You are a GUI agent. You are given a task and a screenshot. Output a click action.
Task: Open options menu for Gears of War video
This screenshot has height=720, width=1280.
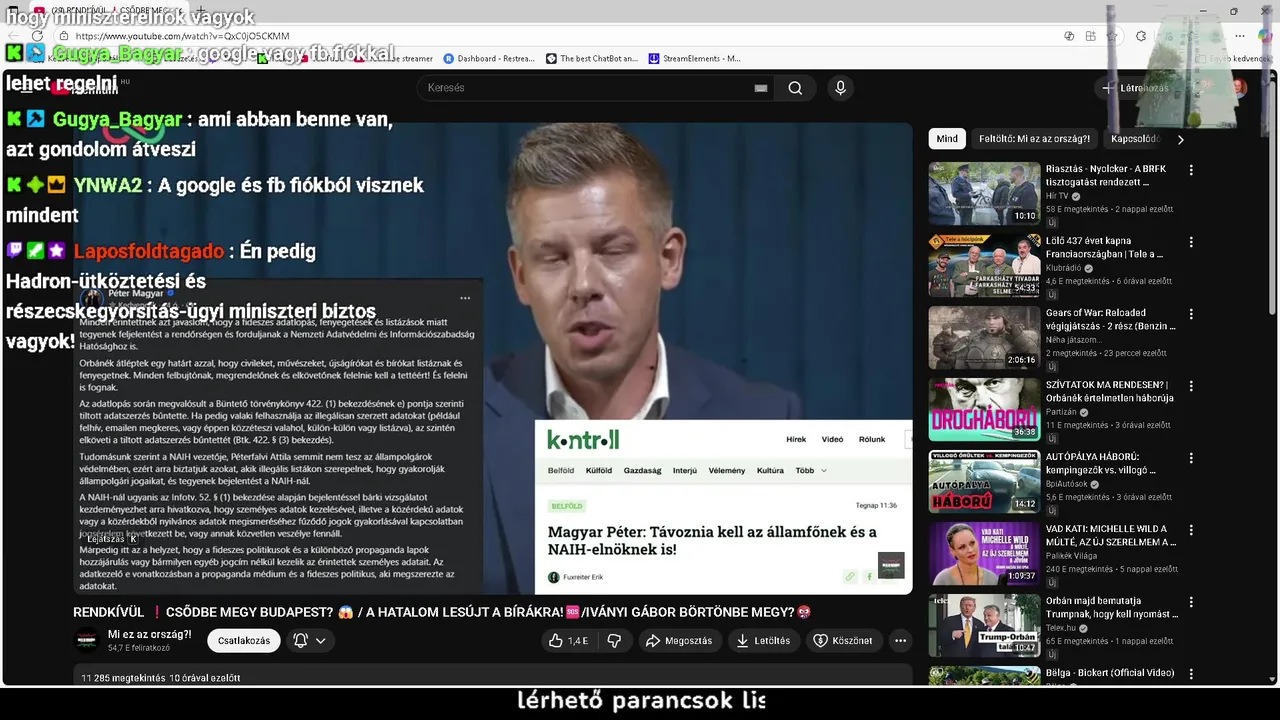[1191, 314]
